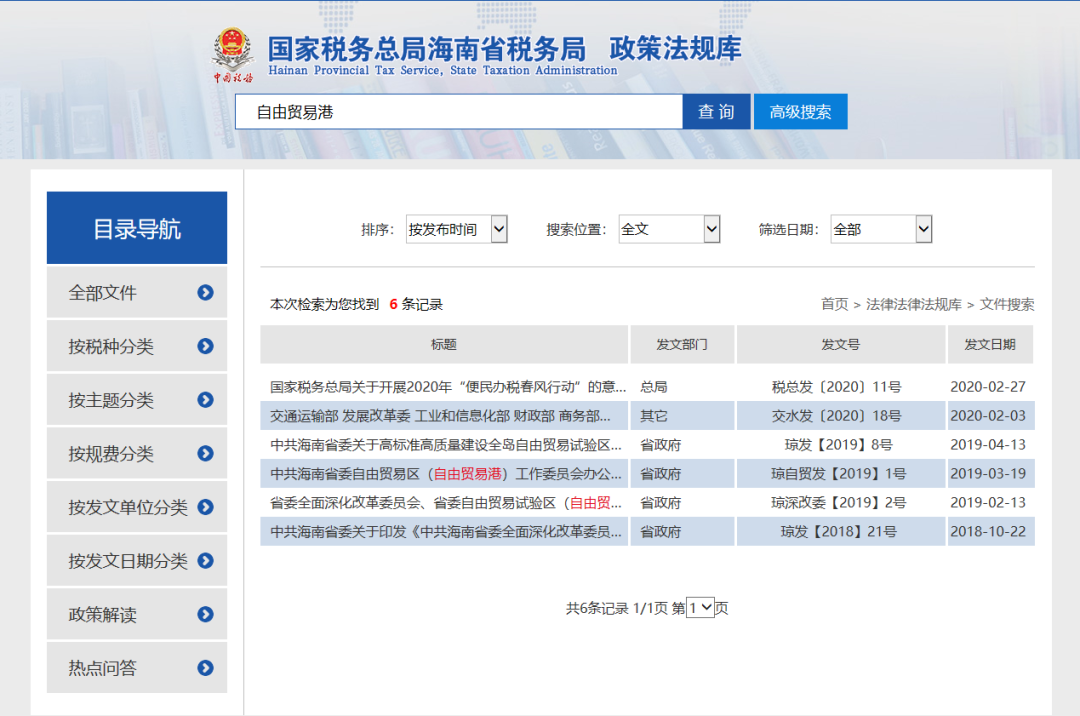Click the date 2019-02-13

tap(988, 503)
